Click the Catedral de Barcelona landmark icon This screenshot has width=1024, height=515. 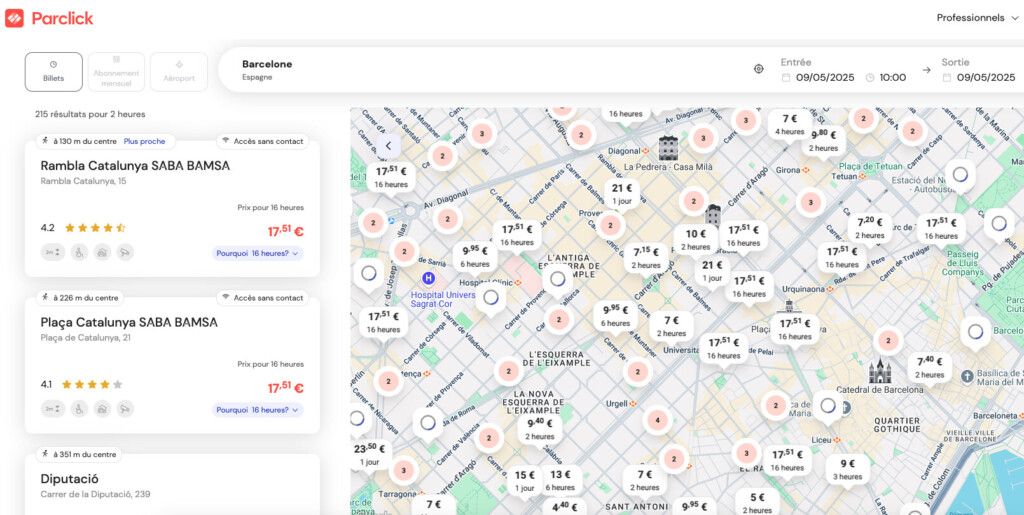click(880, 371)
